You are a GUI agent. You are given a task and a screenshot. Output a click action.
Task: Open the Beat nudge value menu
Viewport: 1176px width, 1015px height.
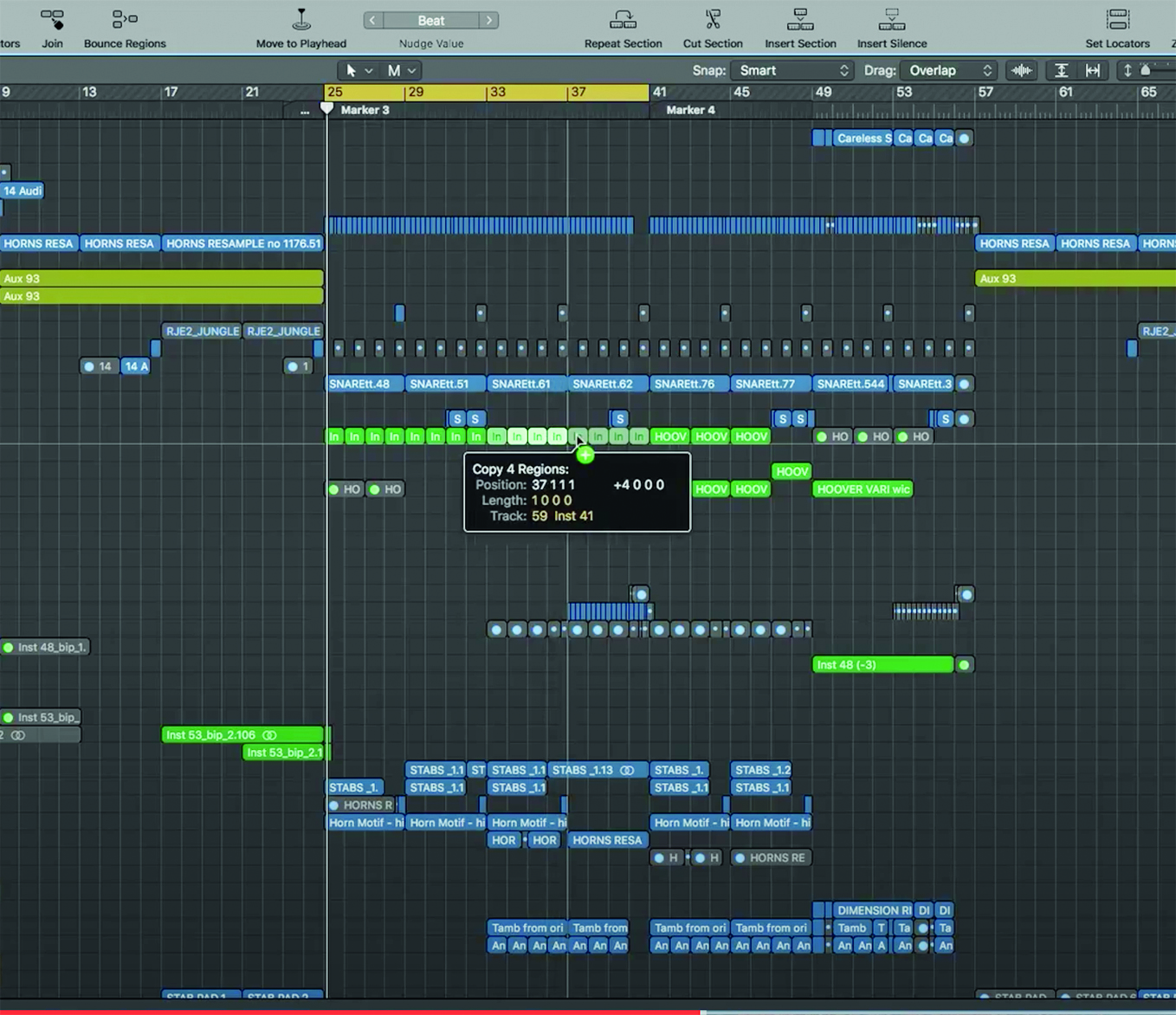pyautogui.click(x=431, y=20)
